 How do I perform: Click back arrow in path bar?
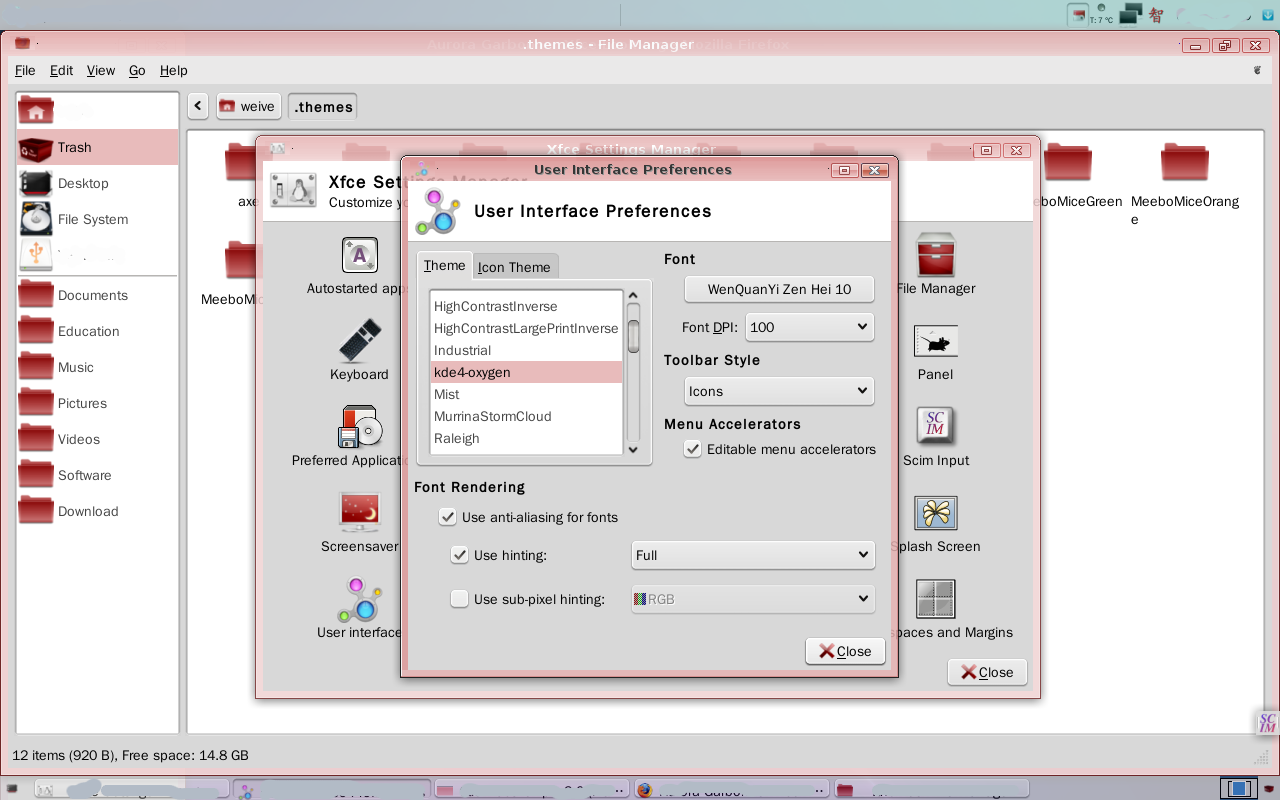click(198, 106)
